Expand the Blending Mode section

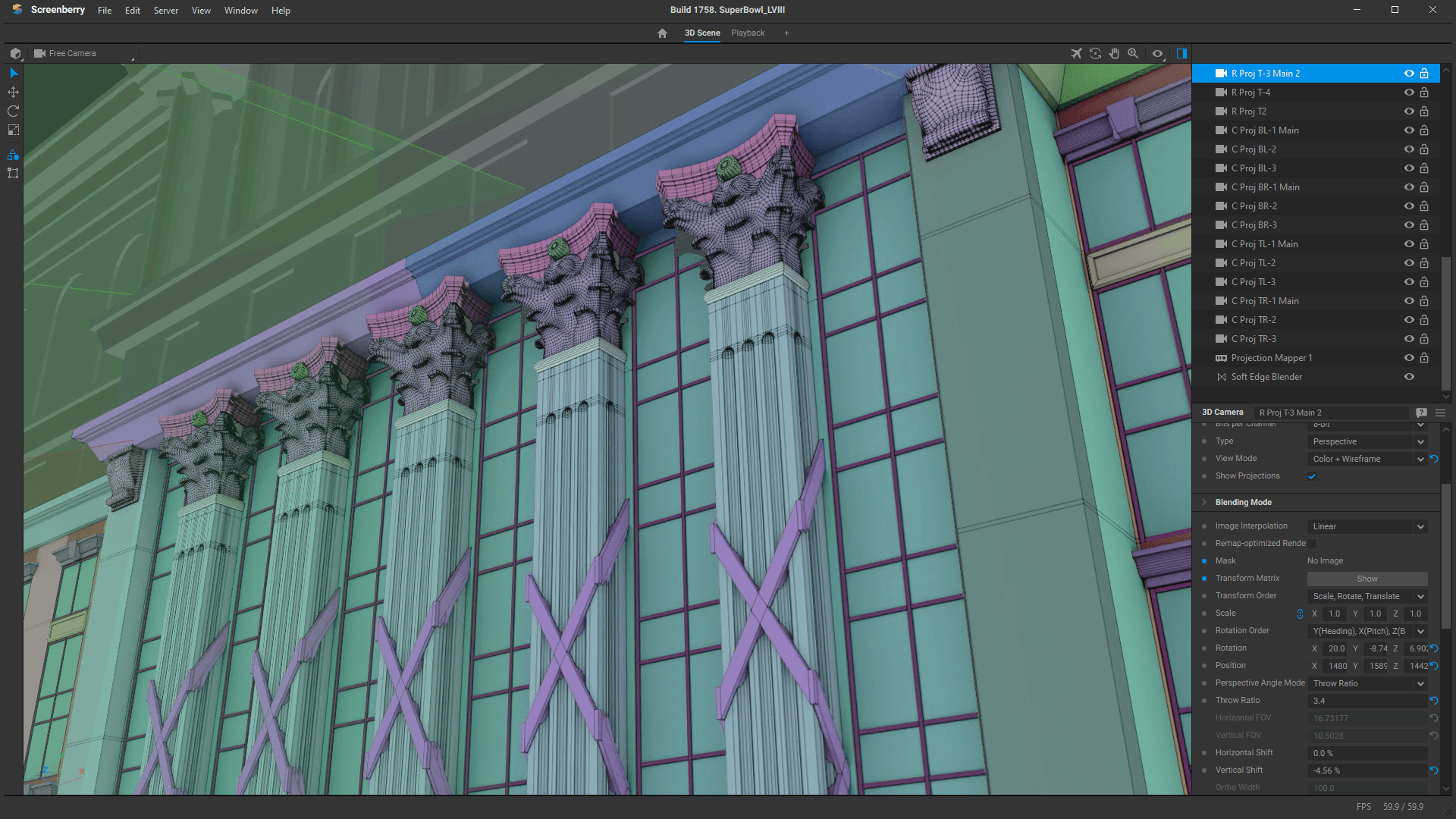click(1205, 502)
